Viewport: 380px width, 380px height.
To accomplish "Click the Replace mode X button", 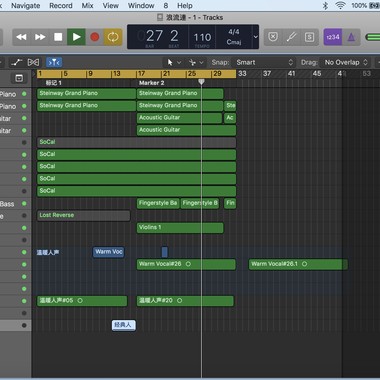I will [273, 37].
